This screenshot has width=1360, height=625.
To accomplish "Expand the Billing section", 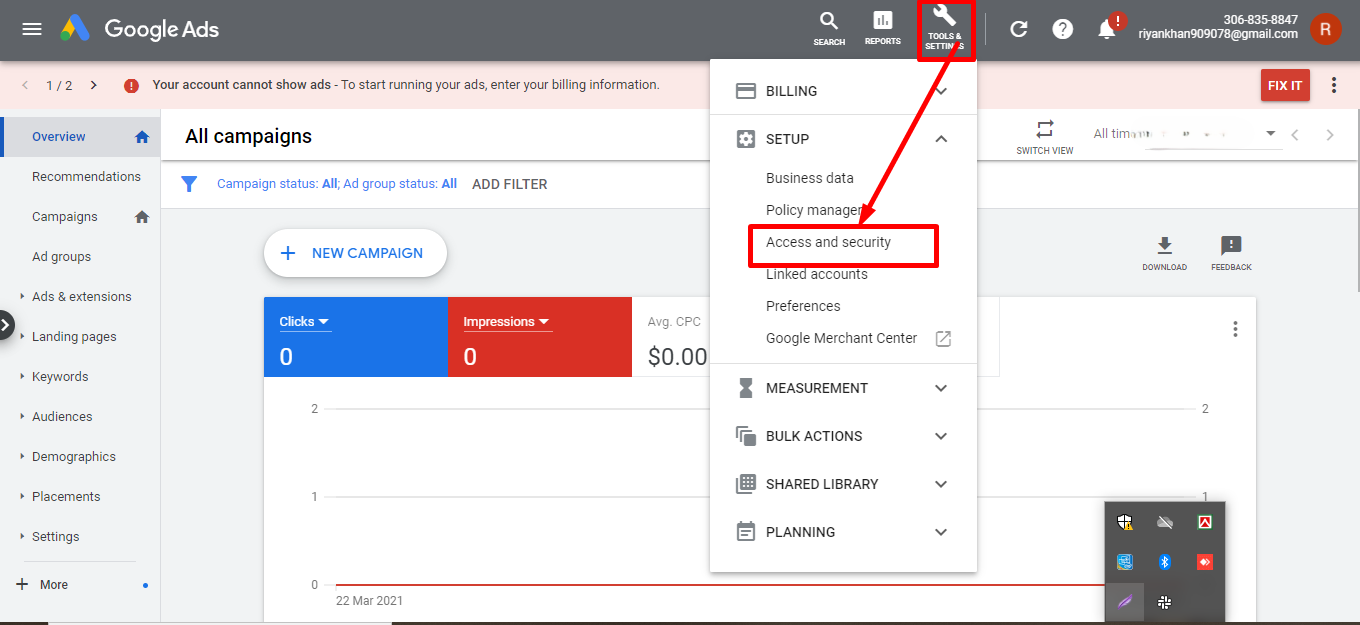I will click(x=941, y=91).
